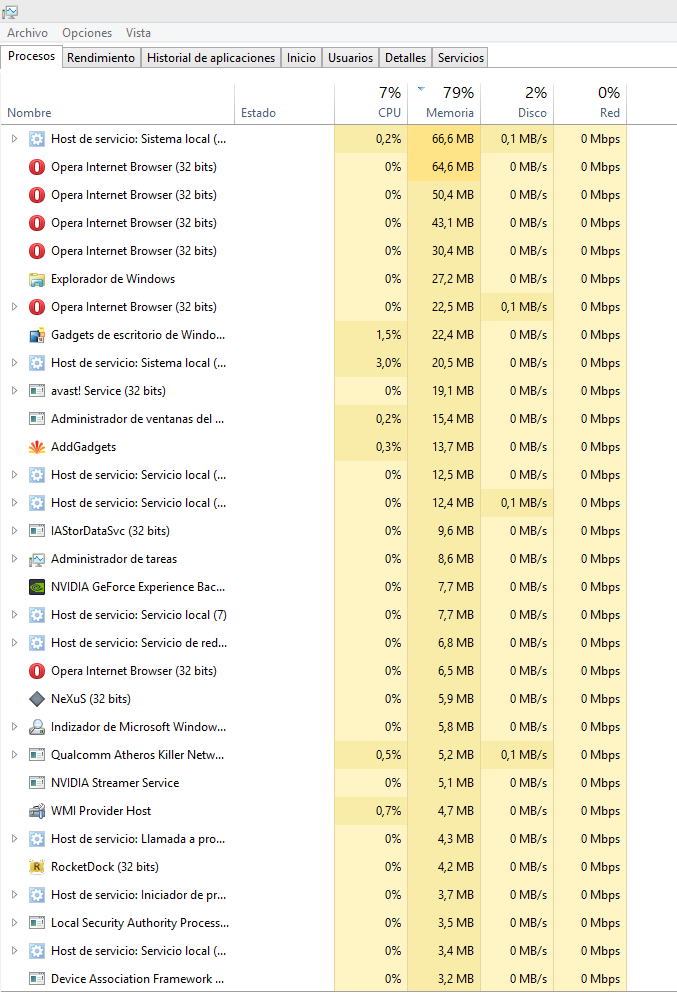Click gear icon of Iniciador de procesos host
Screen dimensions: 677x995
(37, 895)
